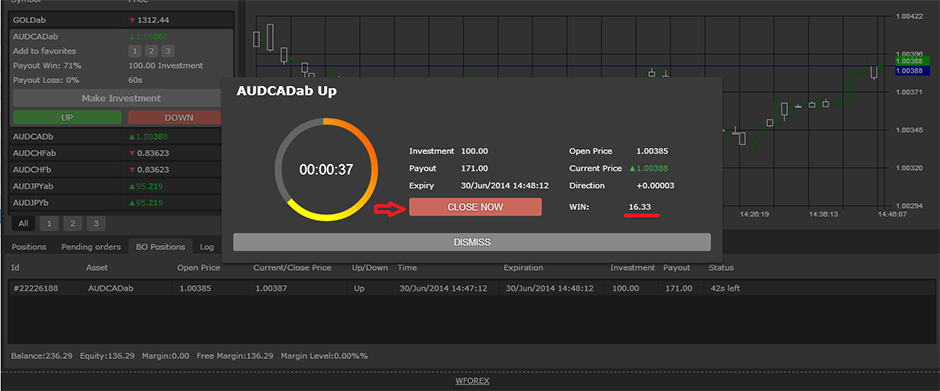Click the blue 1.00388 price label on chart

911,71
